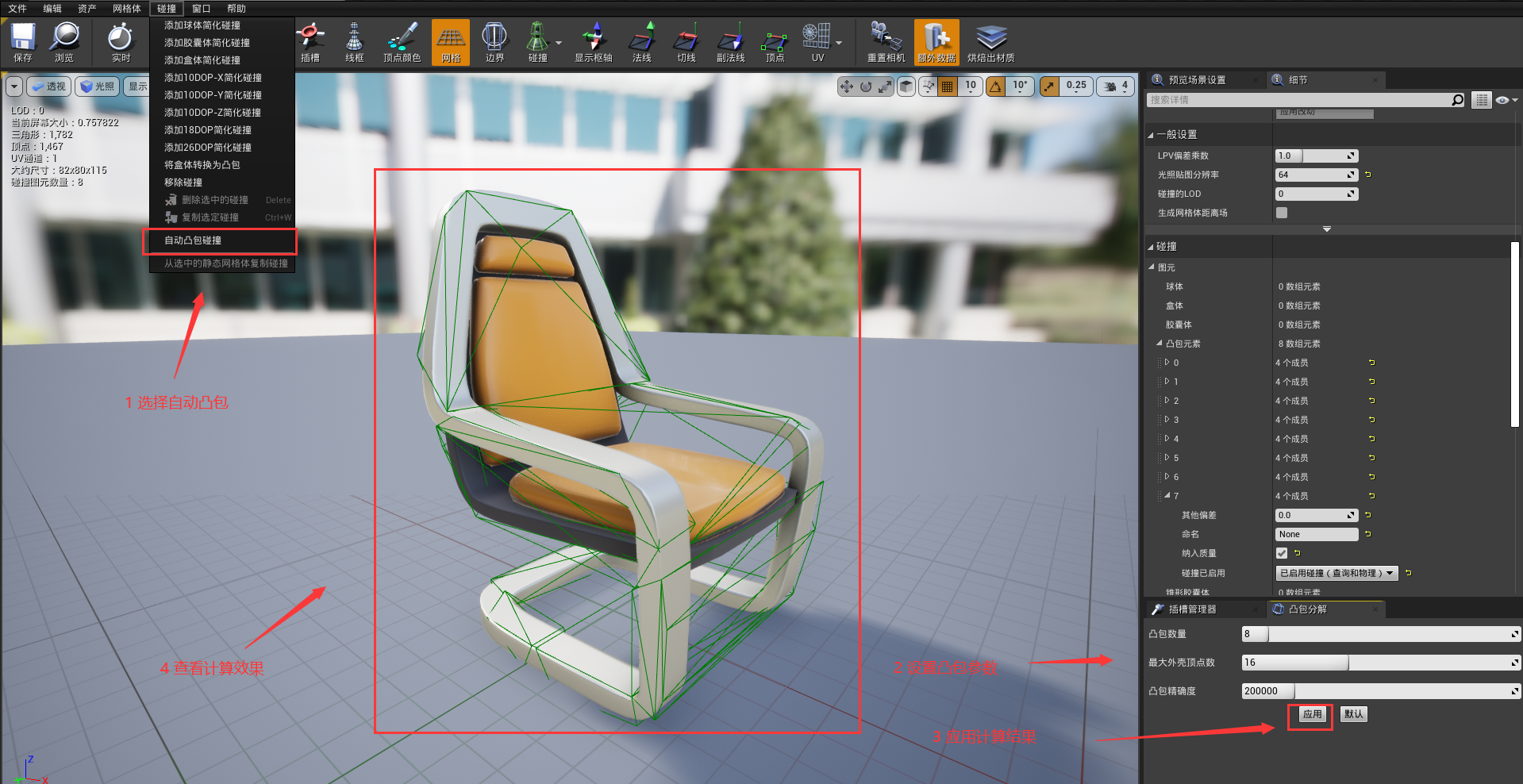Viewport: 1523px width, 784px height.
Task: Expand convex element 3 in the list
Action: [1167, 420]
